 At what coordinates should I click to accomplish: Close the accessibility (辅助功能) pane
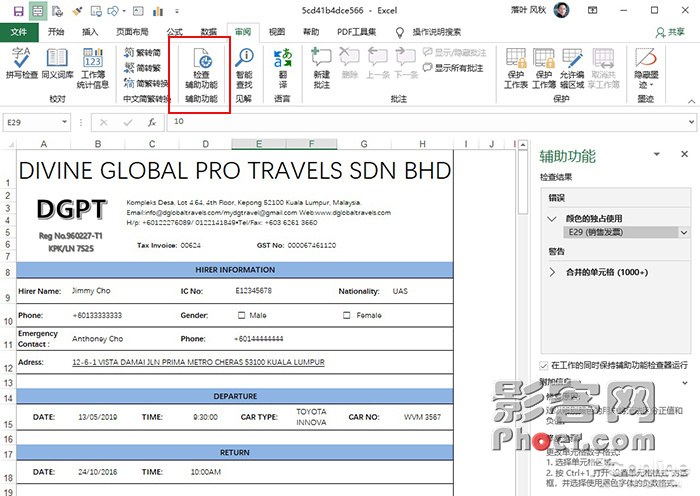coord(684,154)
